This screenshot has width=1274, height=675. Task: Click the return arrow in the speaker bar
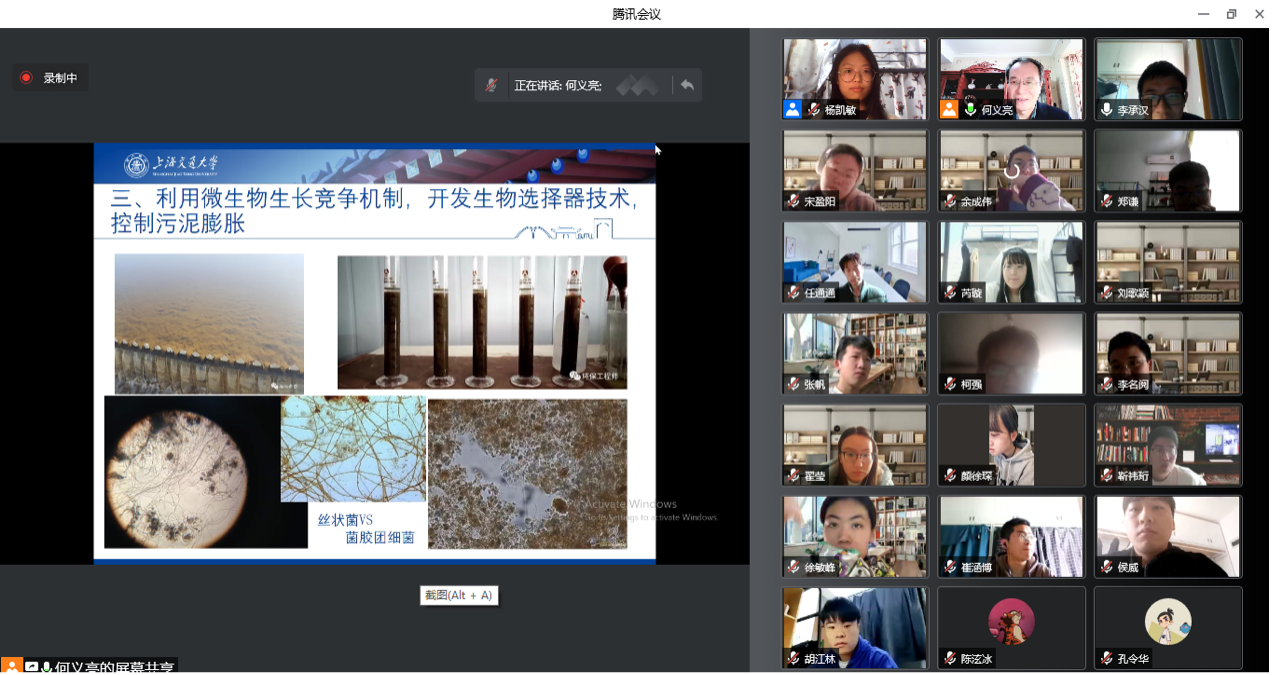click(687, 86)
